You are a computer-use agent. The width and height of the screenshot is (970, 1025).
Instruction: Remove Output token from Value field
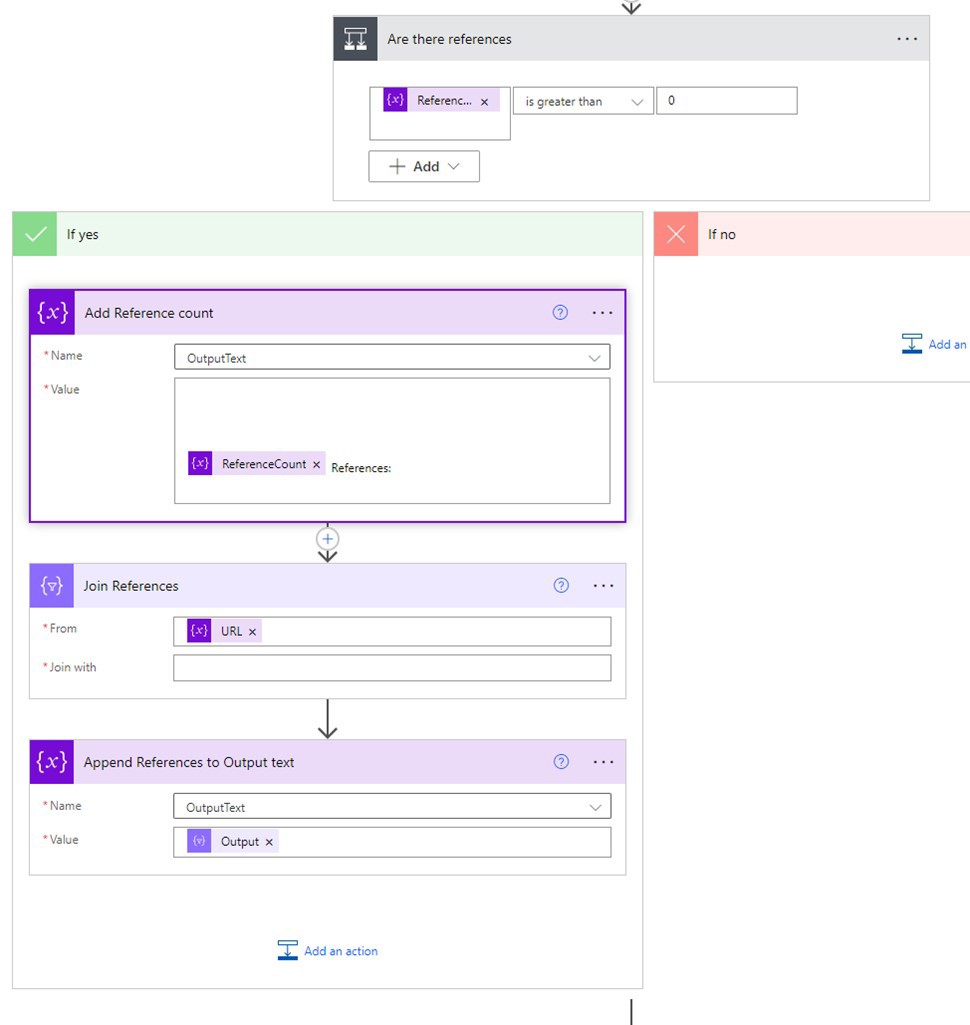269,842
